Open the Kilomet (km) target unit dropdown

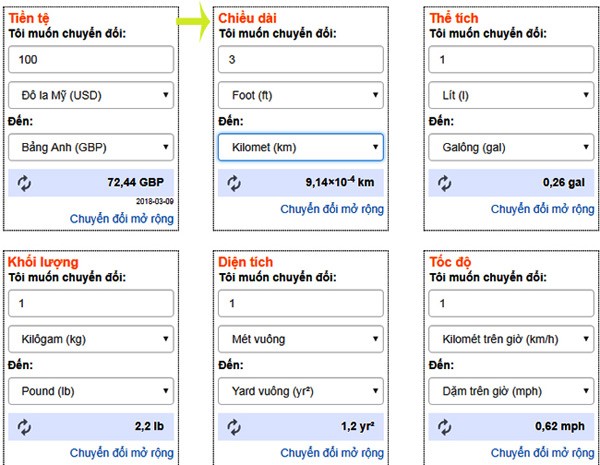click(301, 148)
